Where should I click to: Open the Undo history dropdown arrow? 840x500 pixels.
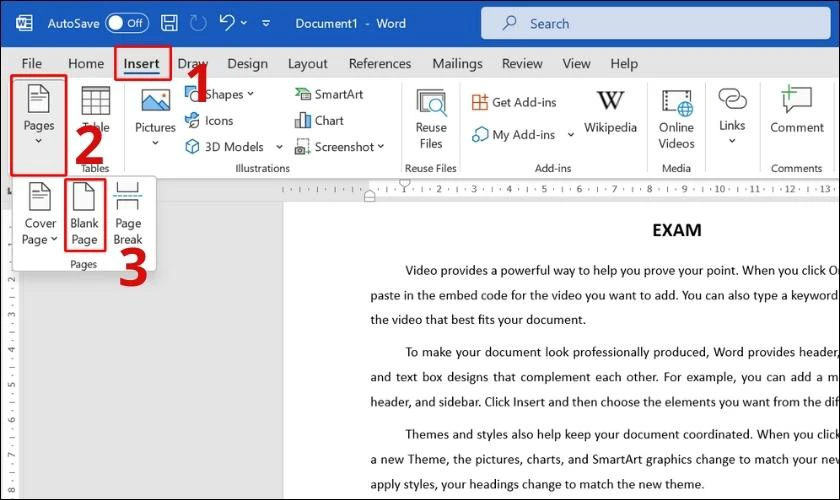tap(244, 23)
